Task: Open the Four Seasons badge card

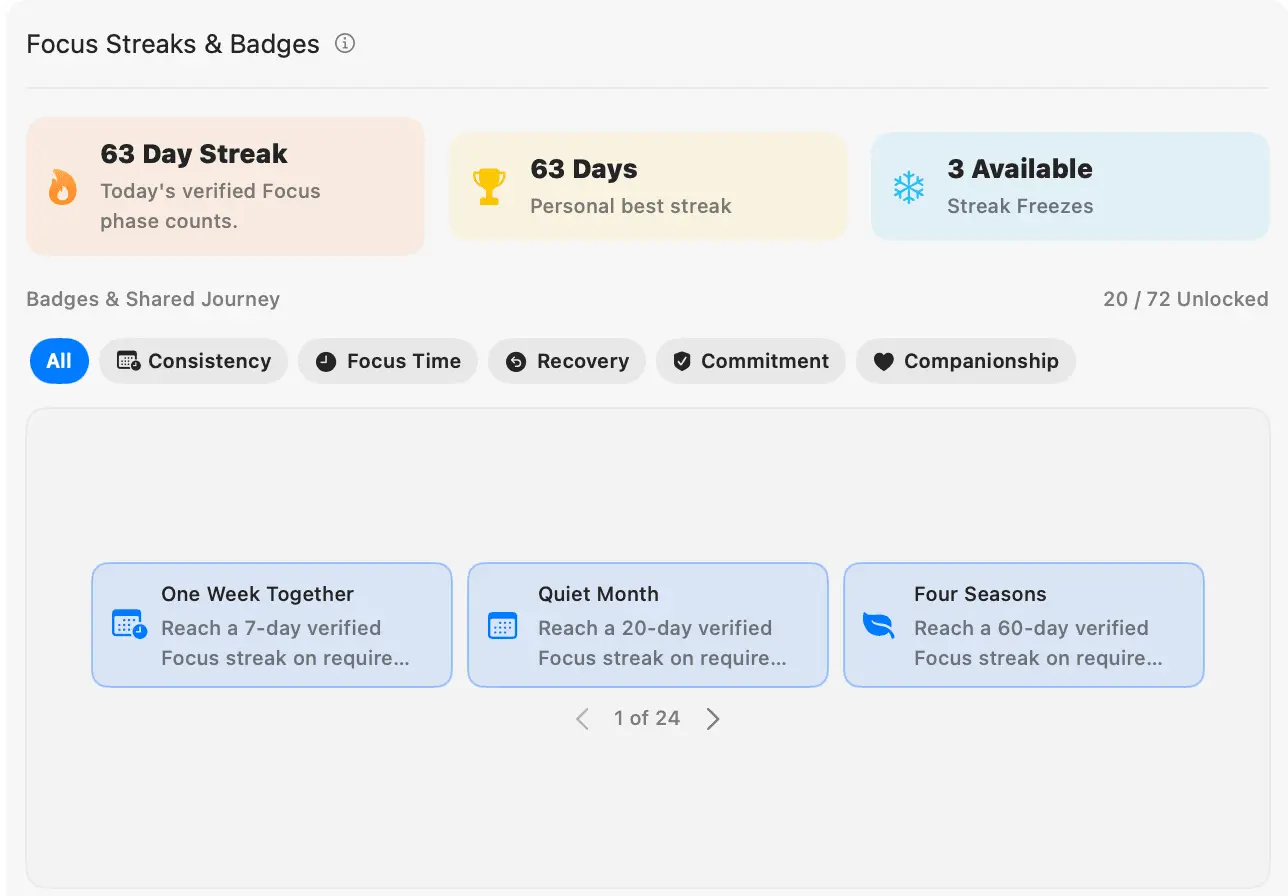Action: (1024, 625)
